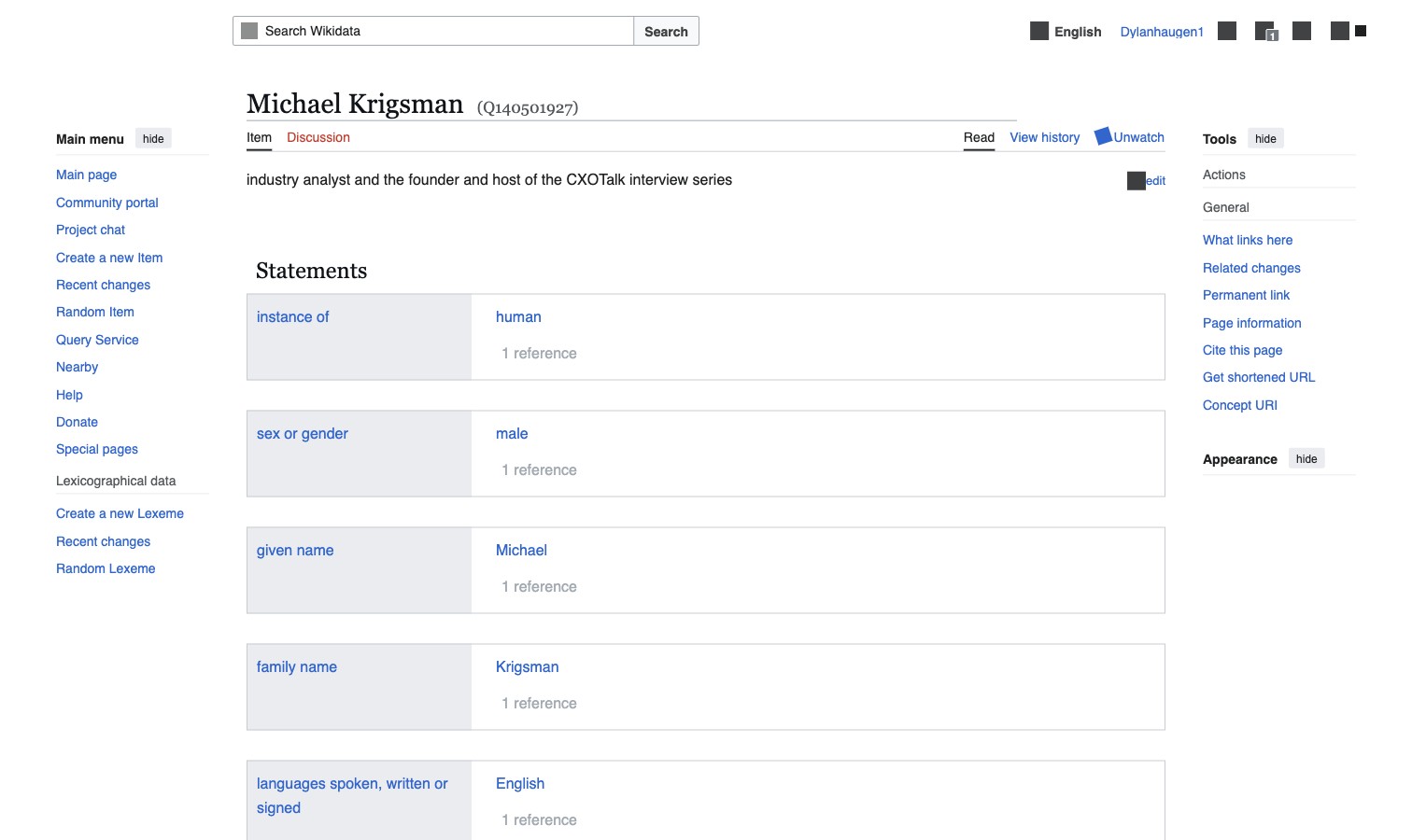Open Random Lexeme

pos(106,568)
